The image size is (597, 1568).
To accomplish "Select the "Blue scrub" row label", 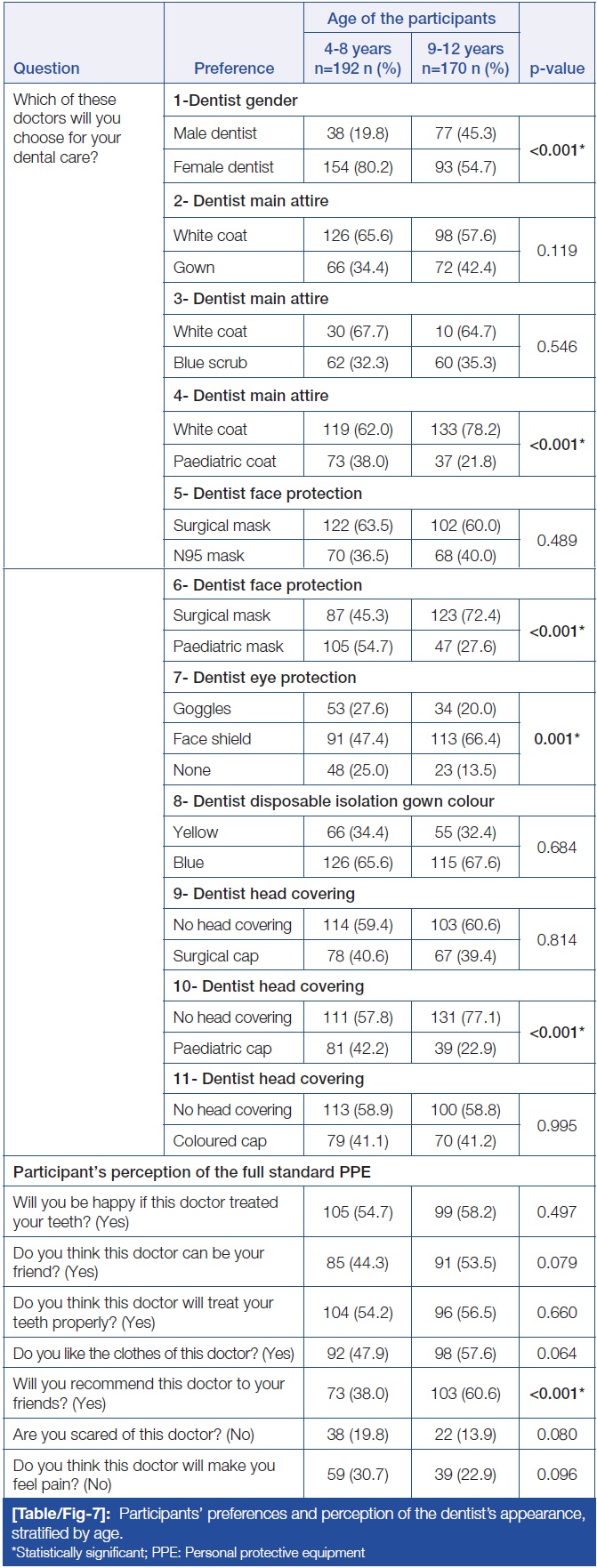I will tap(210, 363).
